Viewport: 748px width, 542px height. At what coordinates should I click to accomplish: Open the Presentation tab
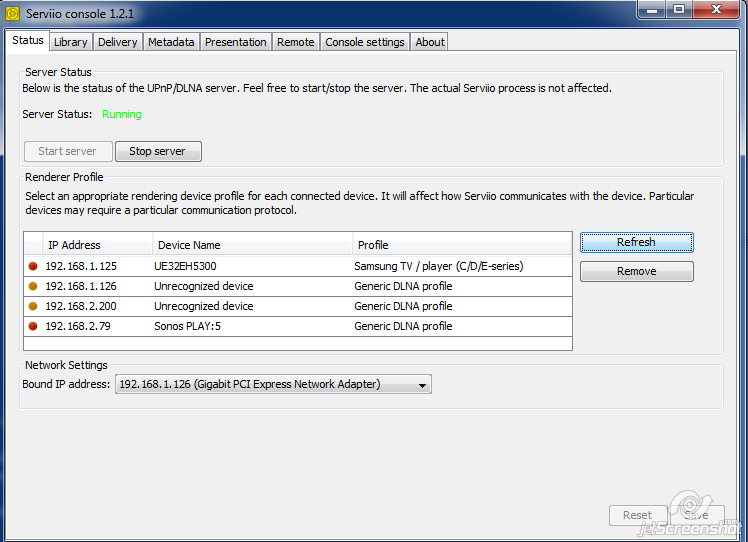[236, 42]
